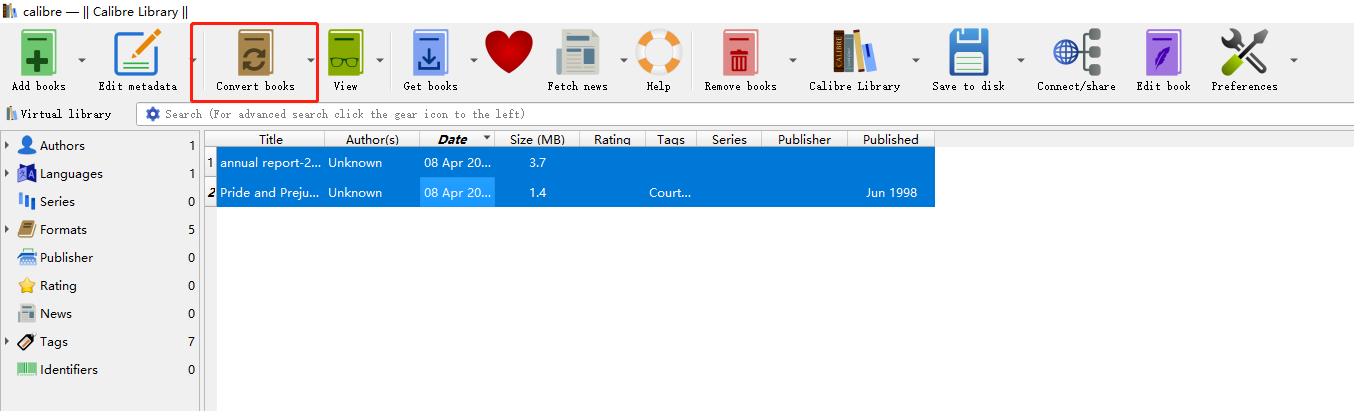Image resolution: width=1354 pixels, height=411 pixels.
Task: Click row header number 1
Action: pos(210,162)
